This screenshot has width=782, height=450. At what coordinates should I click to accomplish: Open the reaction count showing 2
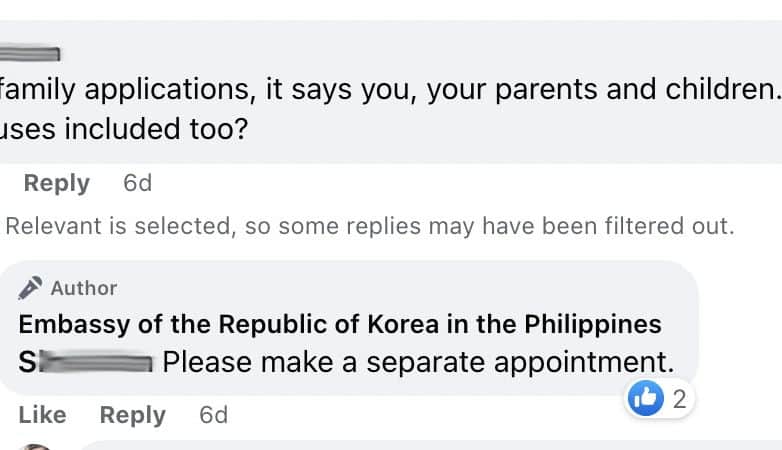coord(679,400)
